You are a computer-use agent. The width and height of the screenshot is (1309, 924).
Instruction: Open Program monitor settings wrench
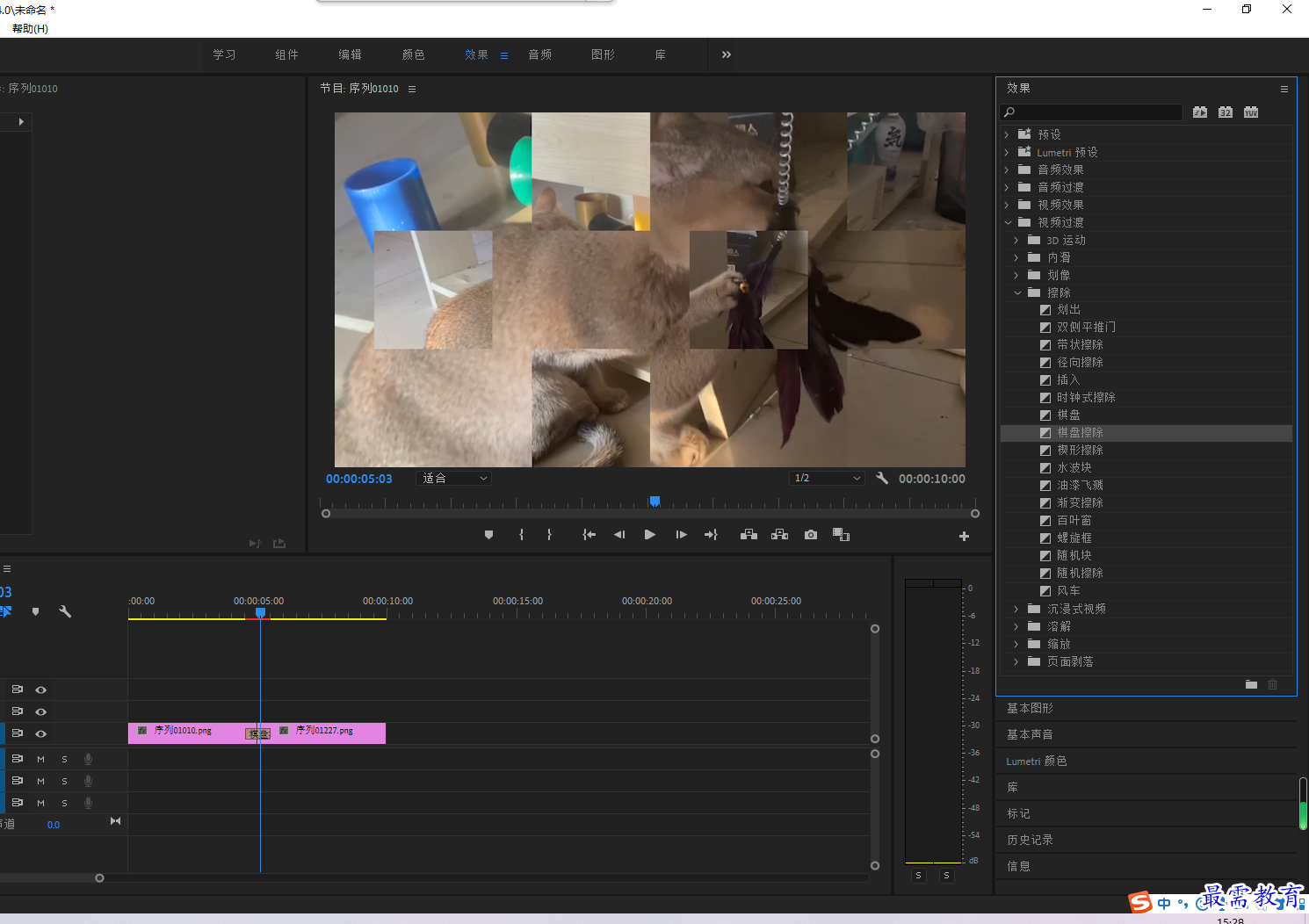[x=882, y=478]
